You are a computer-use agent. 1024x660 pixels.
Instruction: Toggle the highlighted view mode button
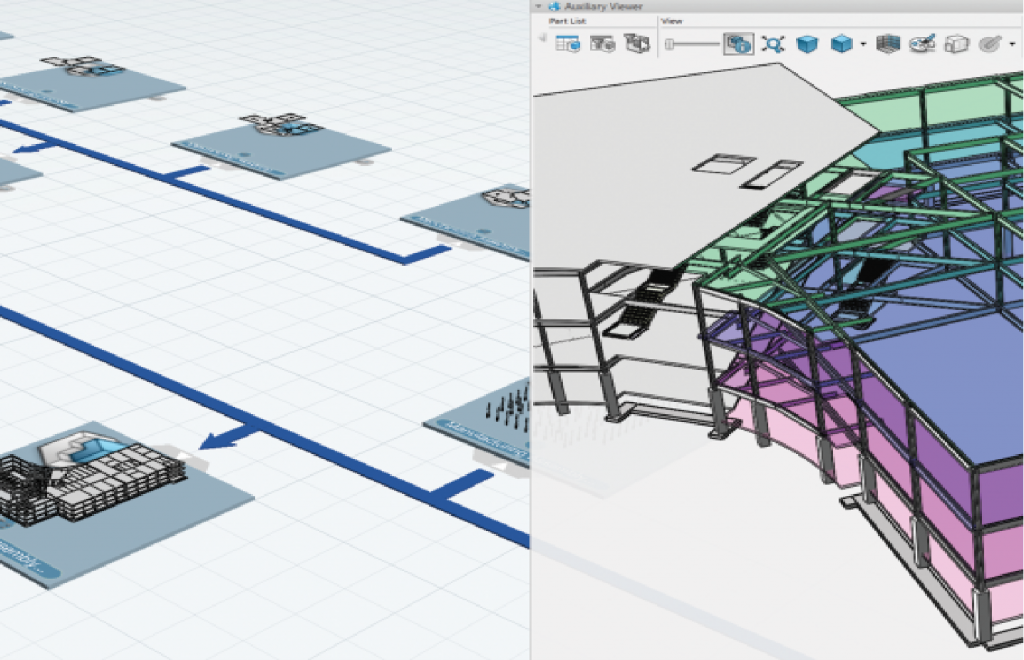[738, 44]
